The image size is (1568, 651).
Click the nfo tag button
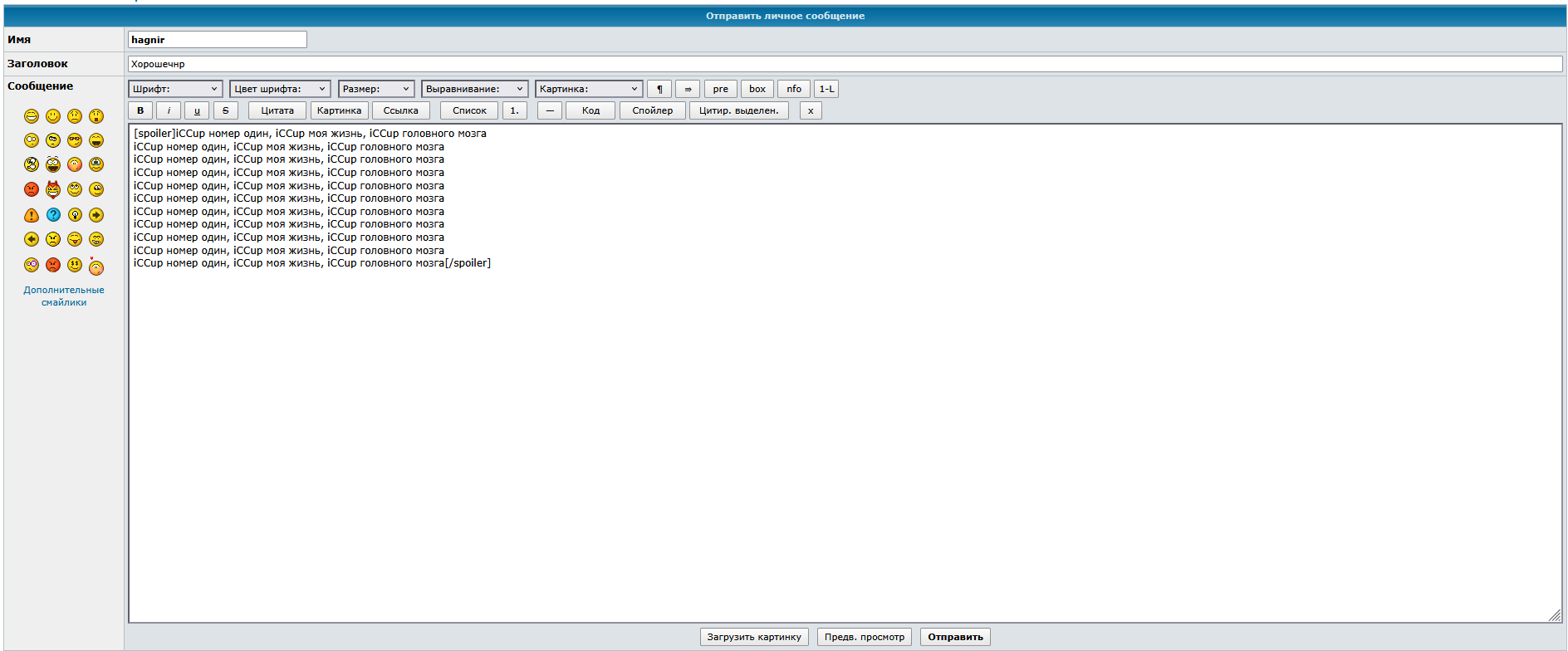point(794,89)
